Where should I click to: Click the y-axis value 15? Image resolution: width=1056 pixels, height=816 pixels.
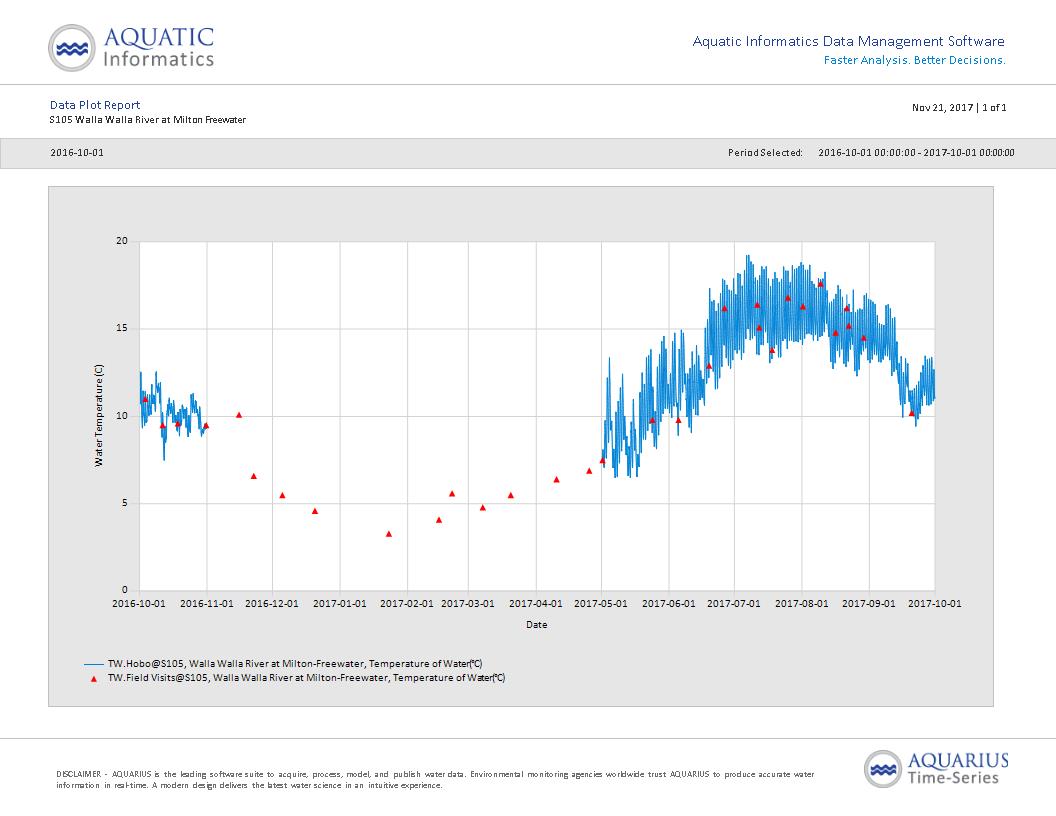coord(122,329)
